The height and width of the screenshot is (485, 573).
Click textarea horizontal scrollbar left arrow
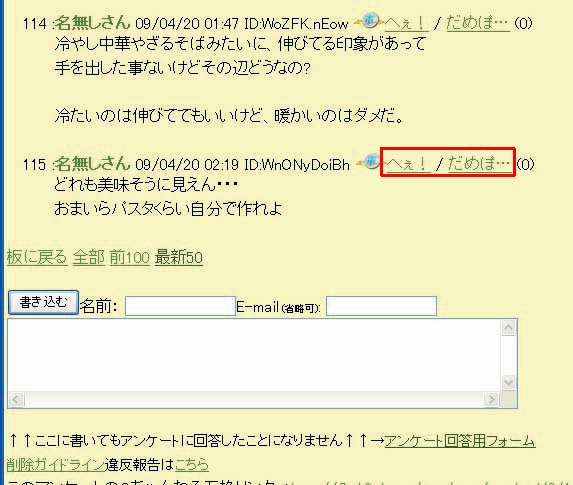pyautogui.click(x=16, y=399)
